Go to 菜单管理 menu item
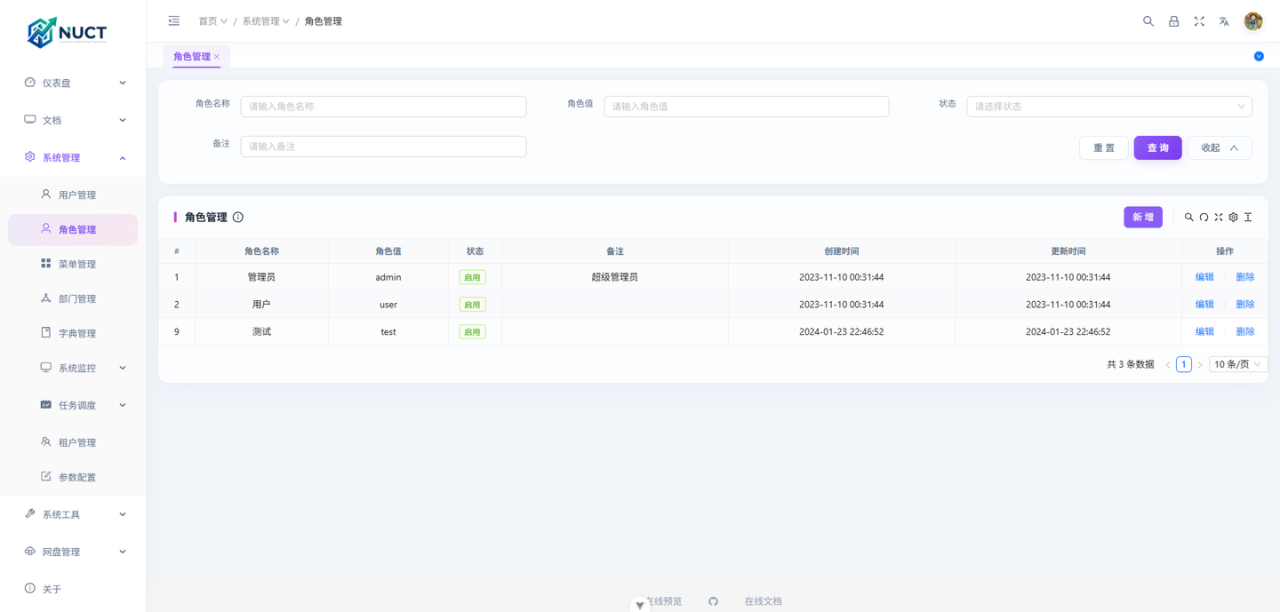Image resolution: width=1280 pixels, height=612 pixels. pos(77,264)
